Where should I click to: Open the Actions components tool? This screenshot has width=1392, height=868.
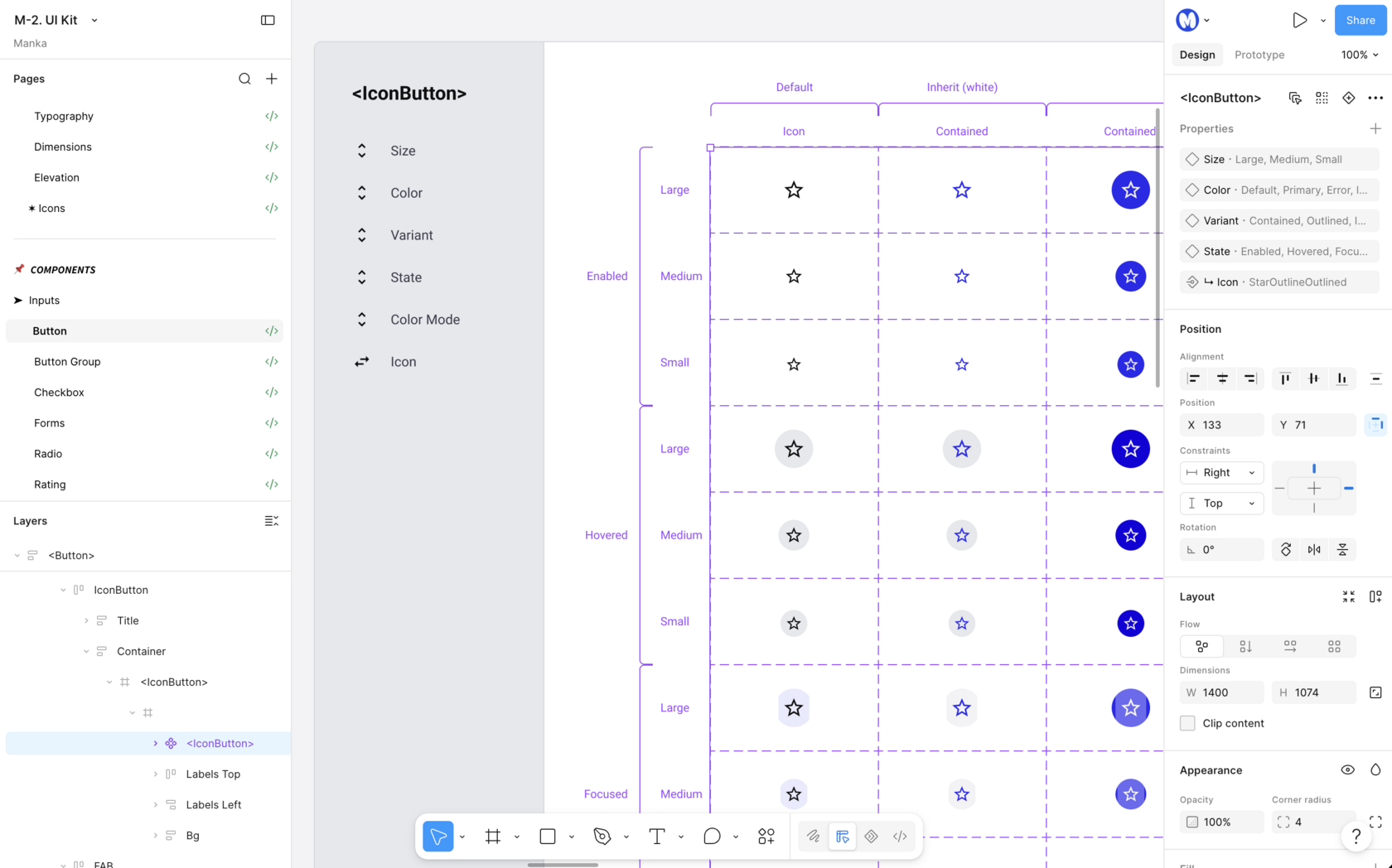766,837
